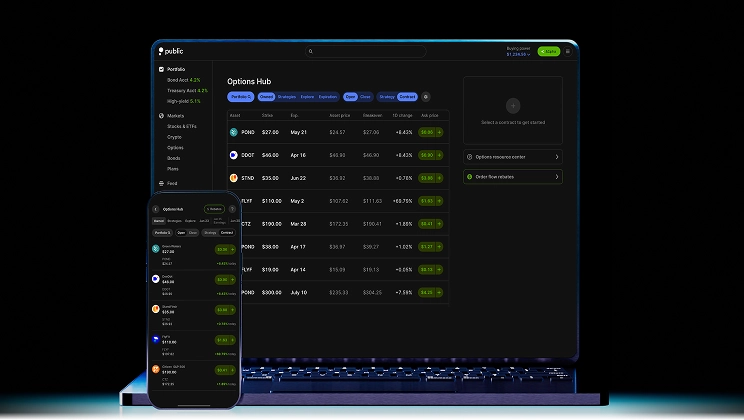Open the hamburger menu in the top-right corner
This screenshot has width=744, height=420.
click(x=568, y=51)
